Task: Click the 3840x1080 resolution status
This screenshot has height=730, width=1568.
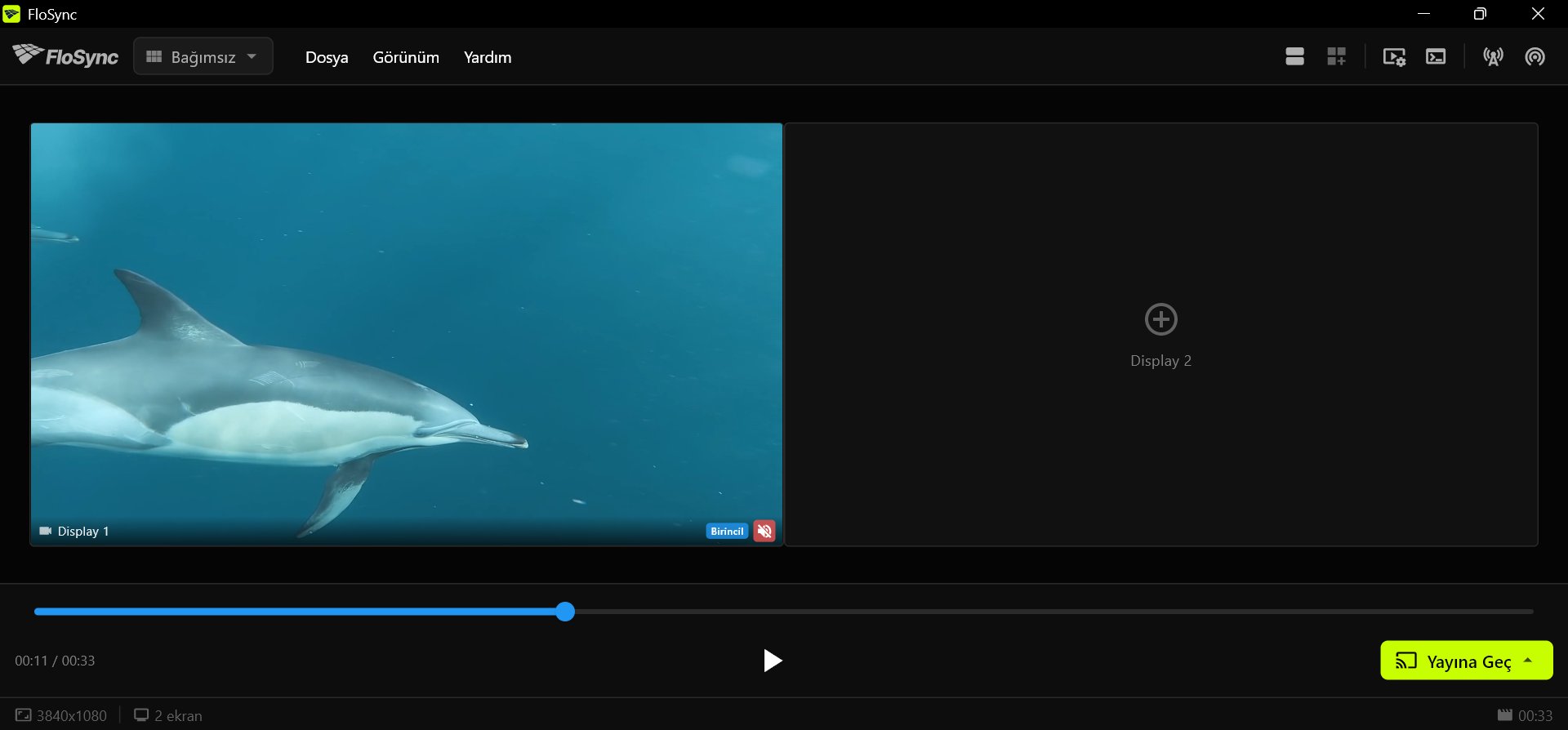Action: (x=61, y=716)
